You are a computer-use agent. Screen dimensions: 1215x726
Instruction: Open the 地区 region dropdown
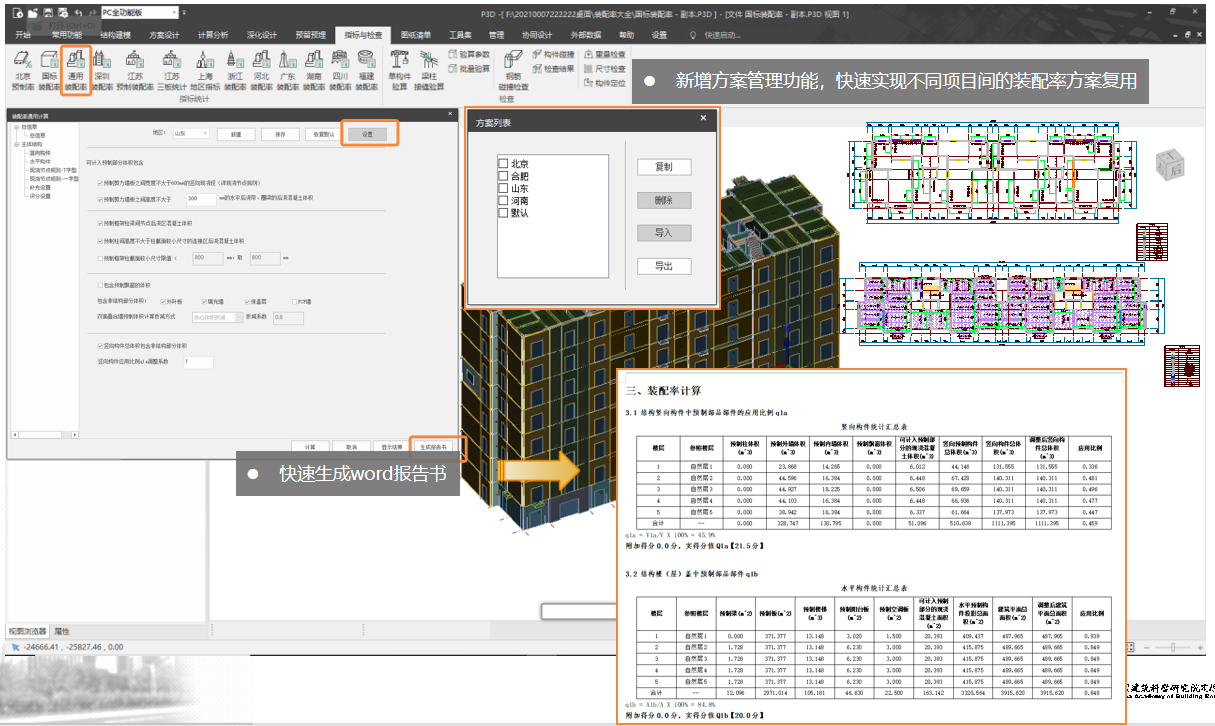coord(190,133)
